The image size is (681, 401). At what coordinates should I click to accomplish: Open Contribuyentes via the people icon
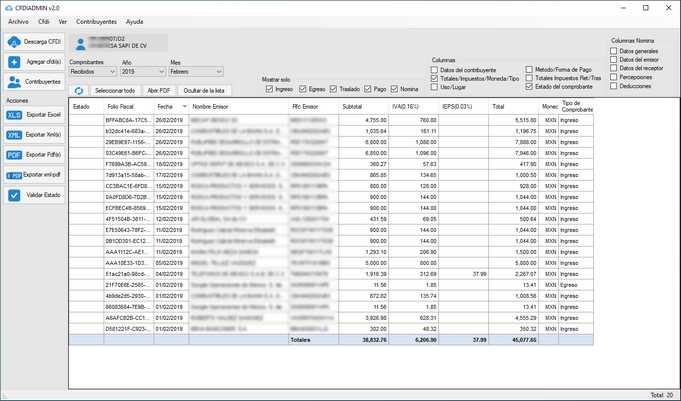tap(14, 81)
